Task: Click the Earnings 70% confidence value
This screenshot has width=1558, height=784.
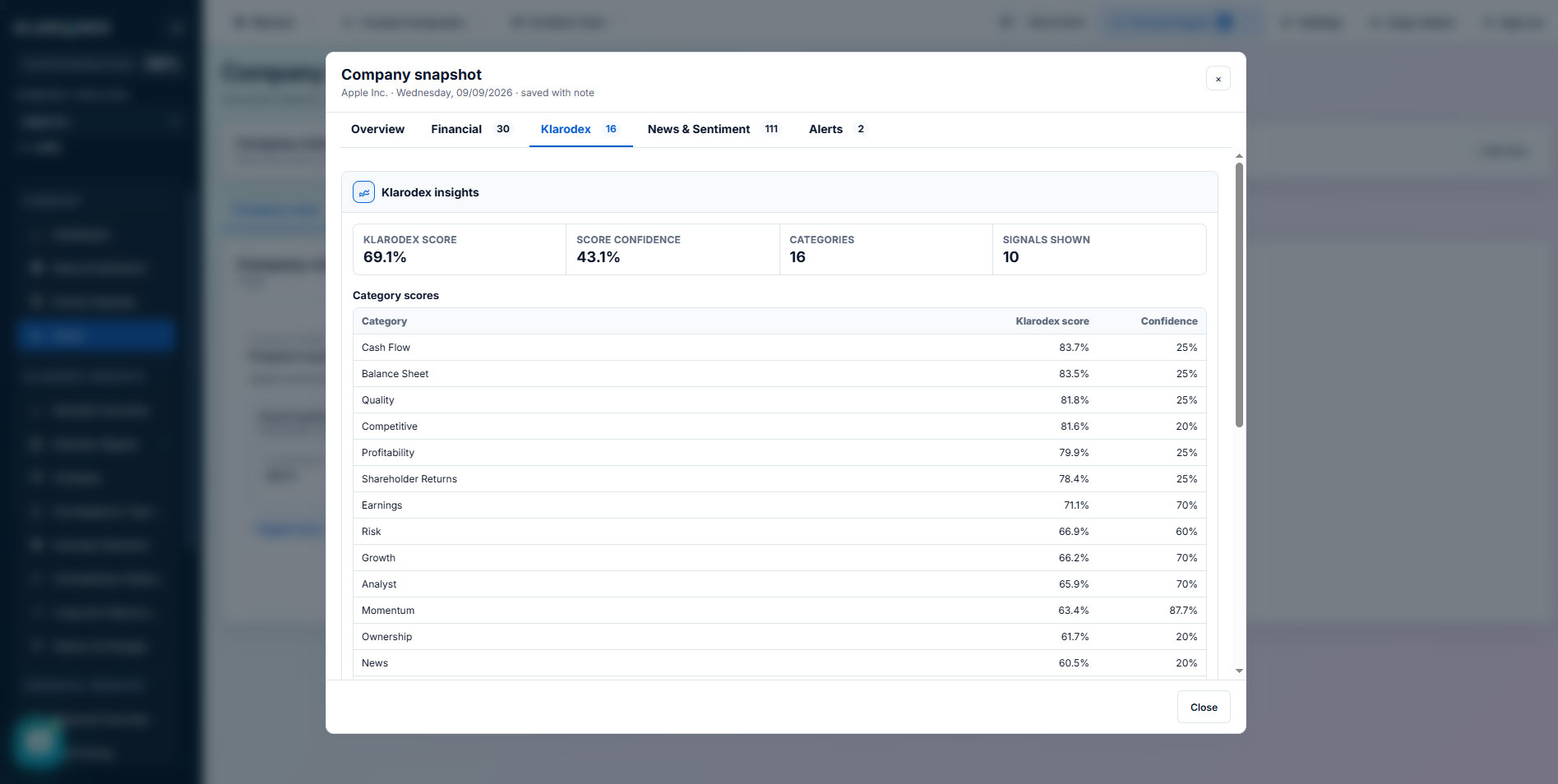Action: click(x=1186, y=505)
